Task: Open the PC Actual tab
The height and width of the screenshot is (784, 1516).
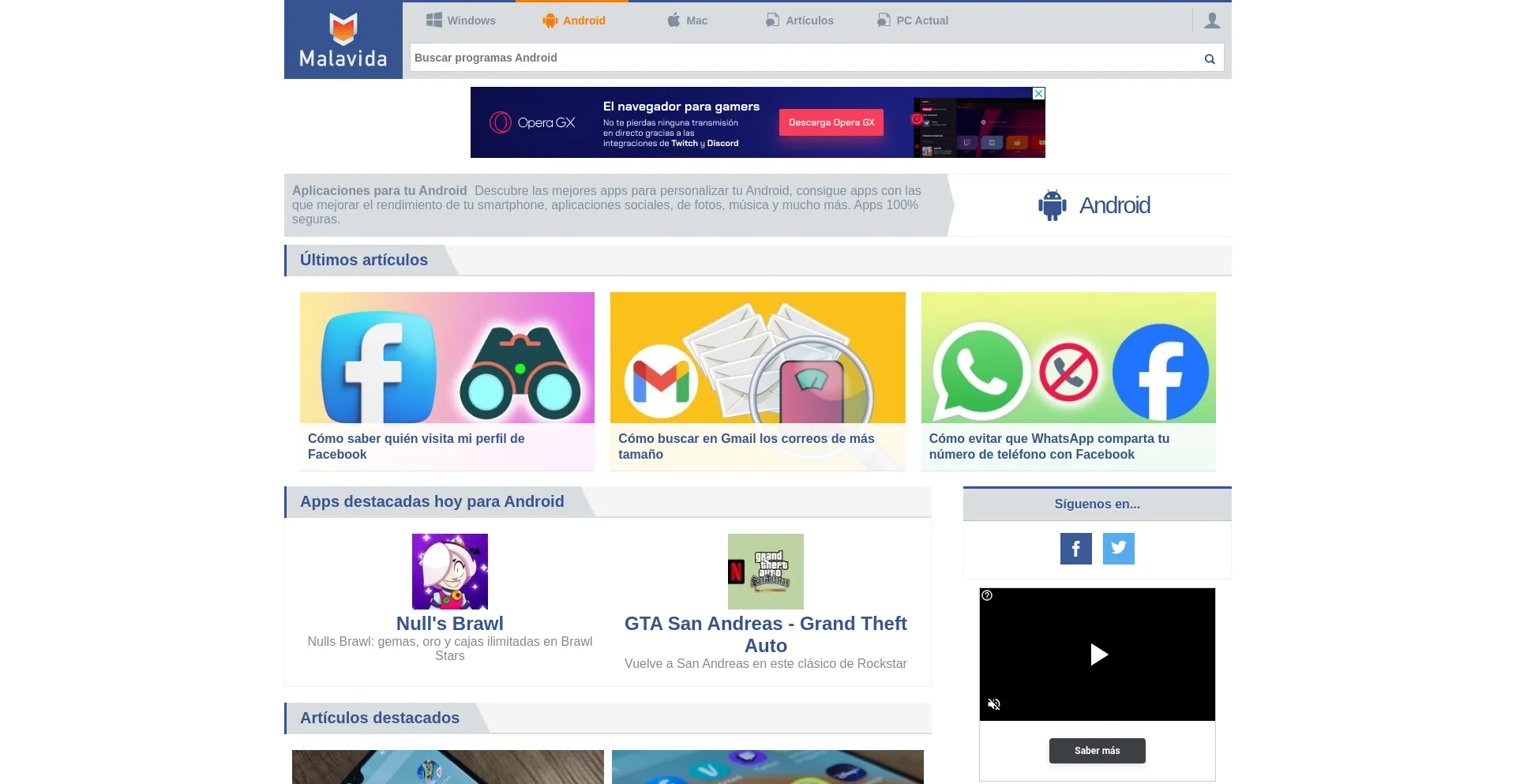Action: (x=912, y=21)
